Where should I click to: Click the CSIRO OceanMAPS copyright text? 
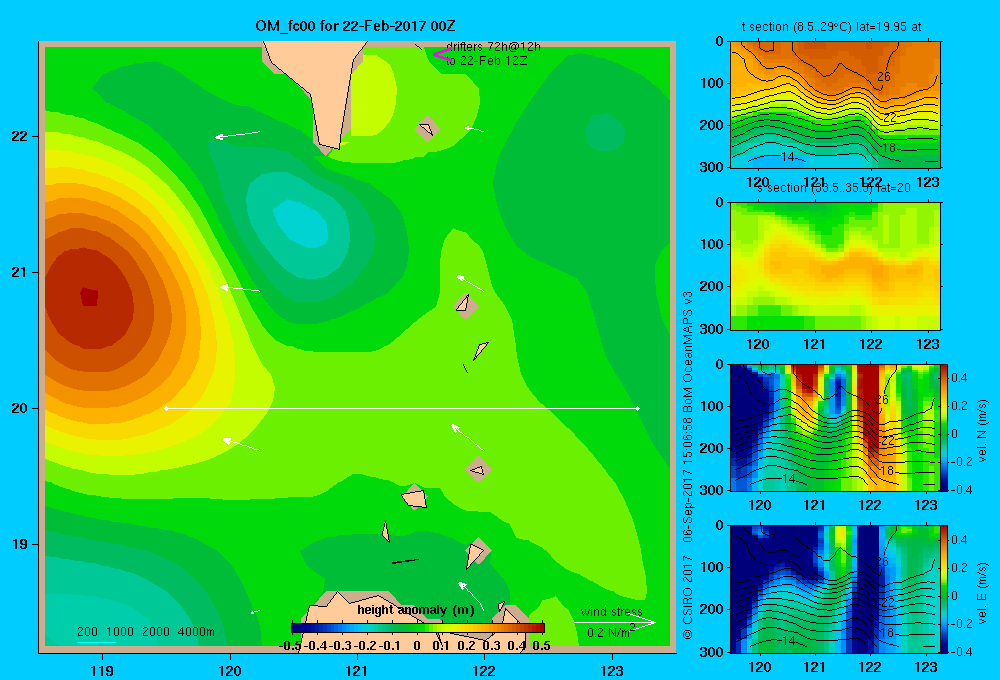coord(688,465)
